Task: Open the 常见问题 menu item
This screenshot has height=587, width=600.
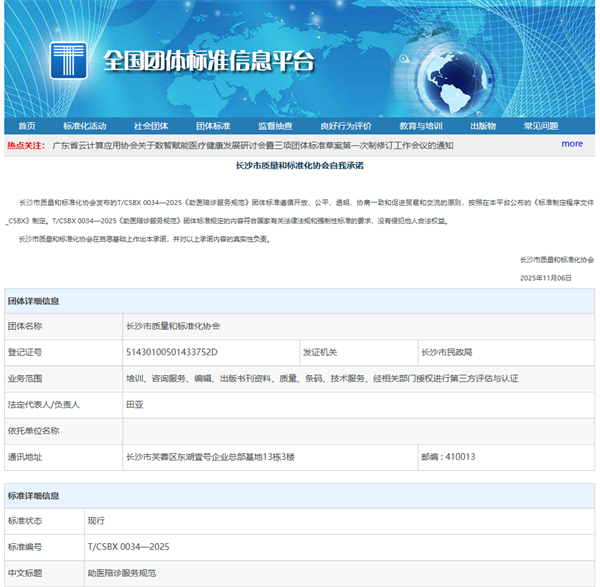Action: 541,126
